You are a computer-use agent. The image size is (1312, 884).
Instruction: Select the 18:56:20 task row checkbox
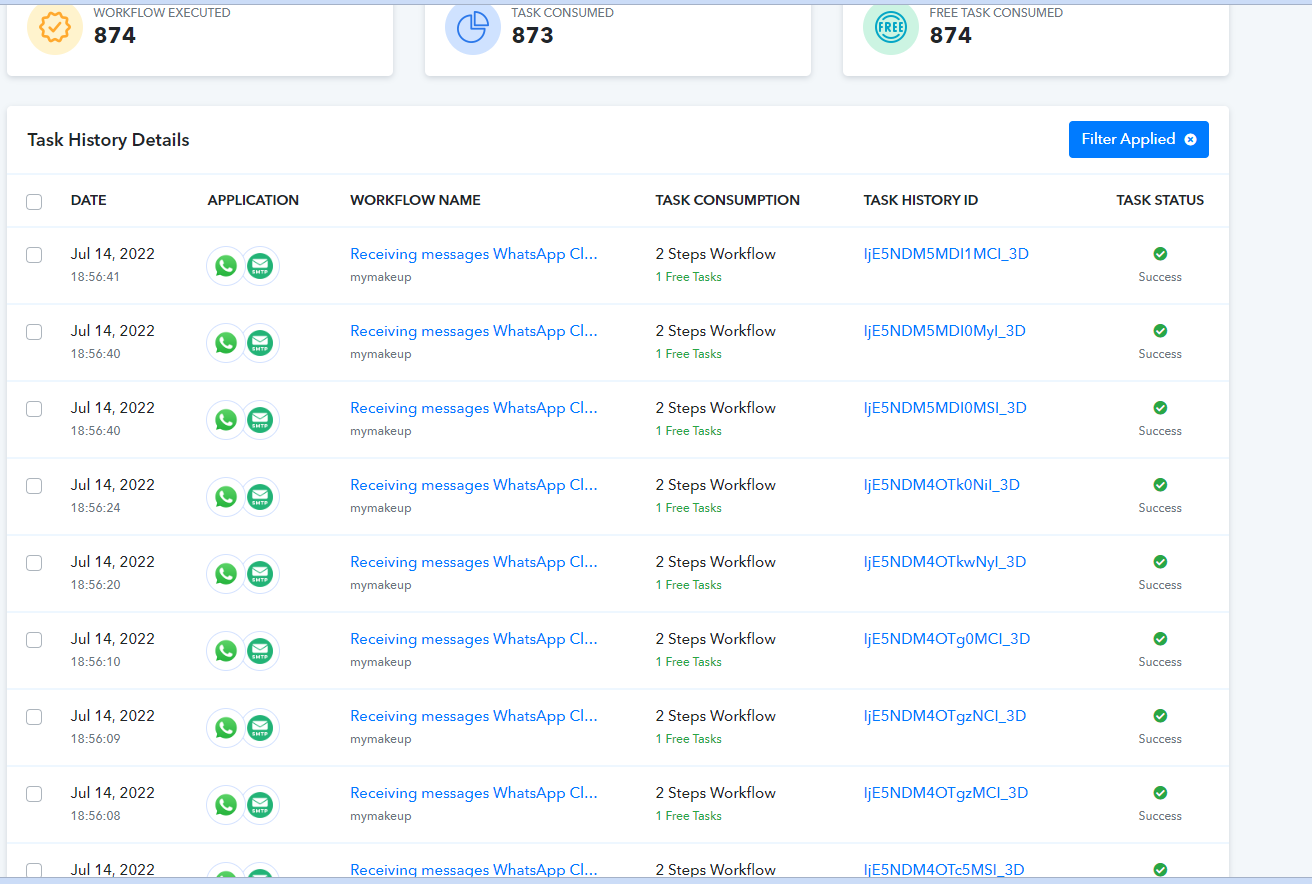point(34,563)
